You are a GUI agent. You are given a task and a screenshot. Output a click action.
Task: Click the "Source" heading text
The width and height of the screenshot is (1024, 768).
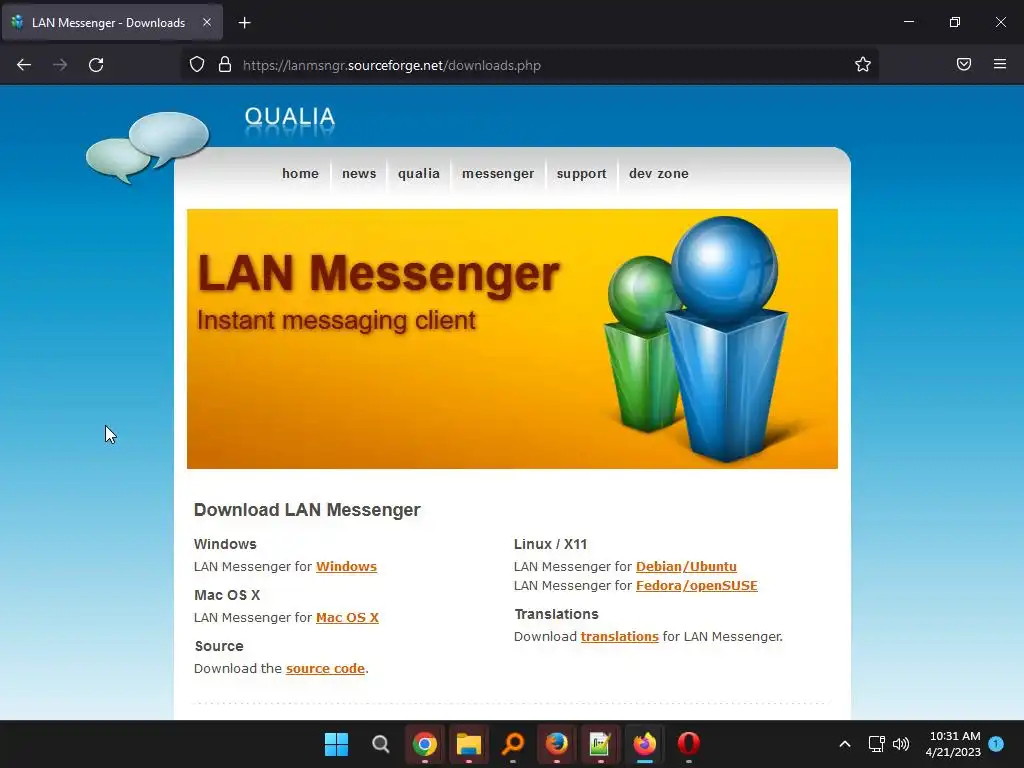pyautogui.click(x=219, y=646)
